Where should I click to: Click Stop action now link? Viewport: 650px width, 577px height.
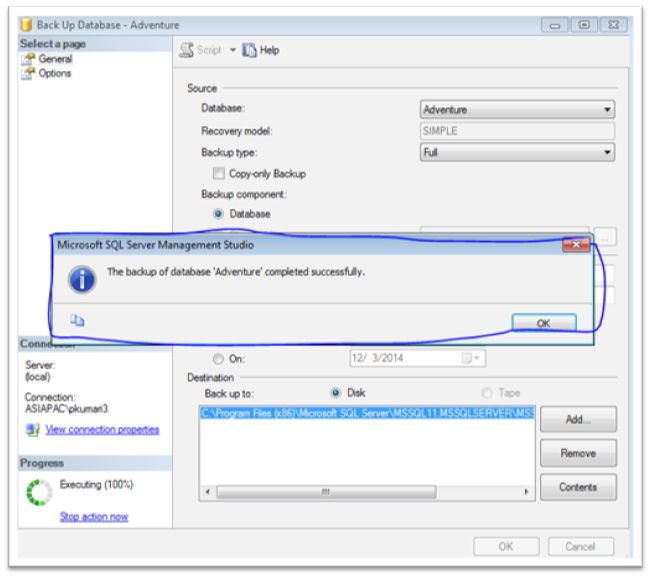point(94,516)
